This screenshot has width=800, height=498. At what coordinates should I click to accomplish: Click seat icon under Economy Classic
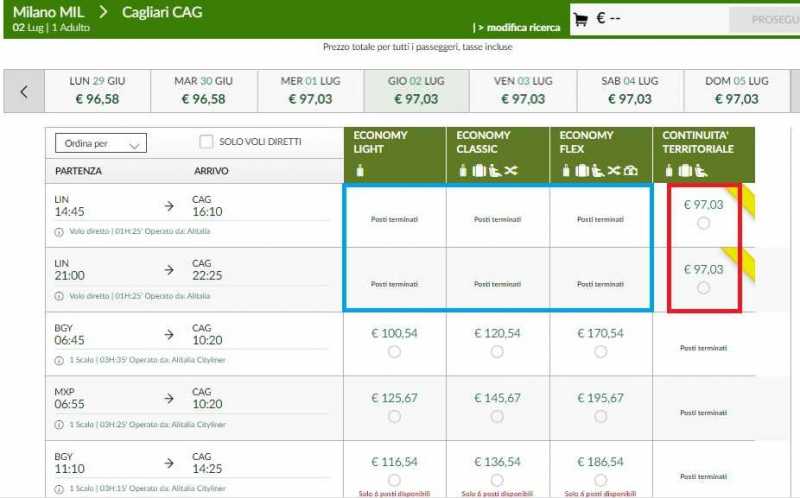495,170
